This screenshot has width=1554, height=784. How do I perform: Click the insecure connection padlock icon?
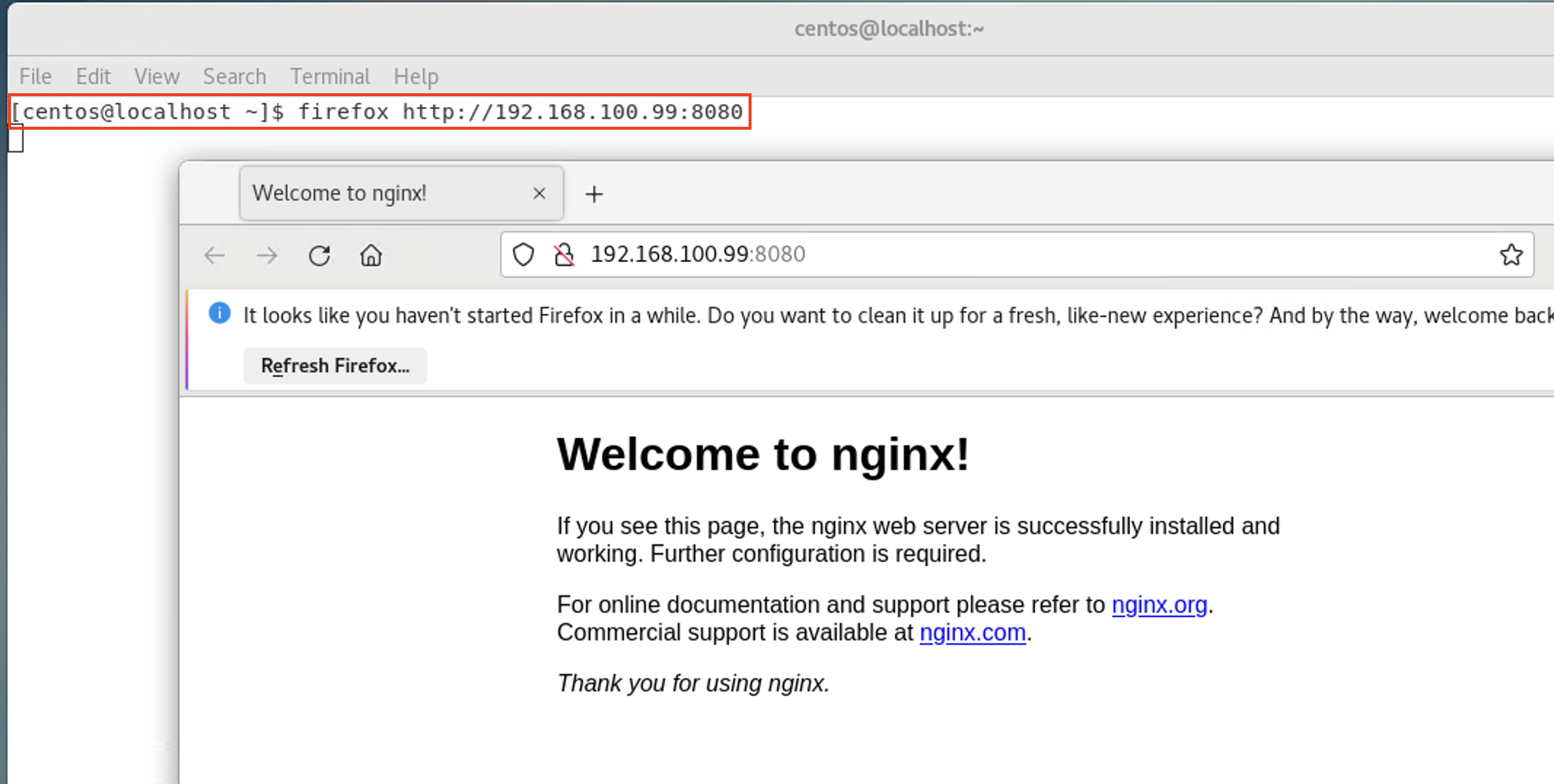(563, 254)
